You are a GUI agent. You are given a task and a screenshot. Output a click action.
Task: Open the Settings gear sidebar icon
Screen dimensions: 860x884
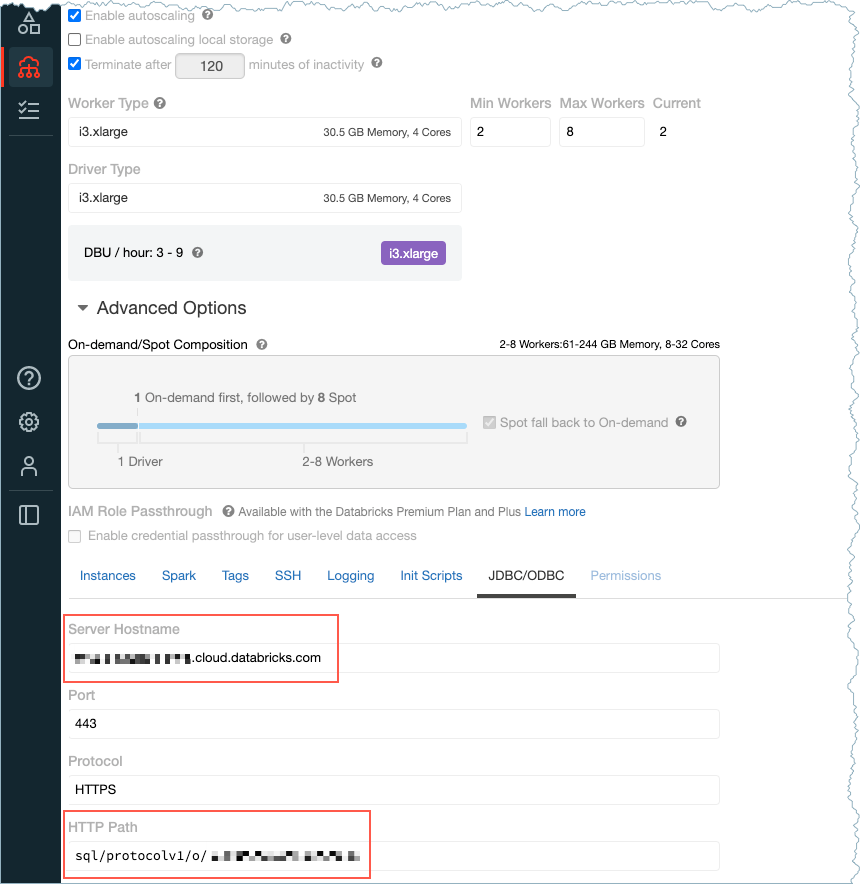29,422
